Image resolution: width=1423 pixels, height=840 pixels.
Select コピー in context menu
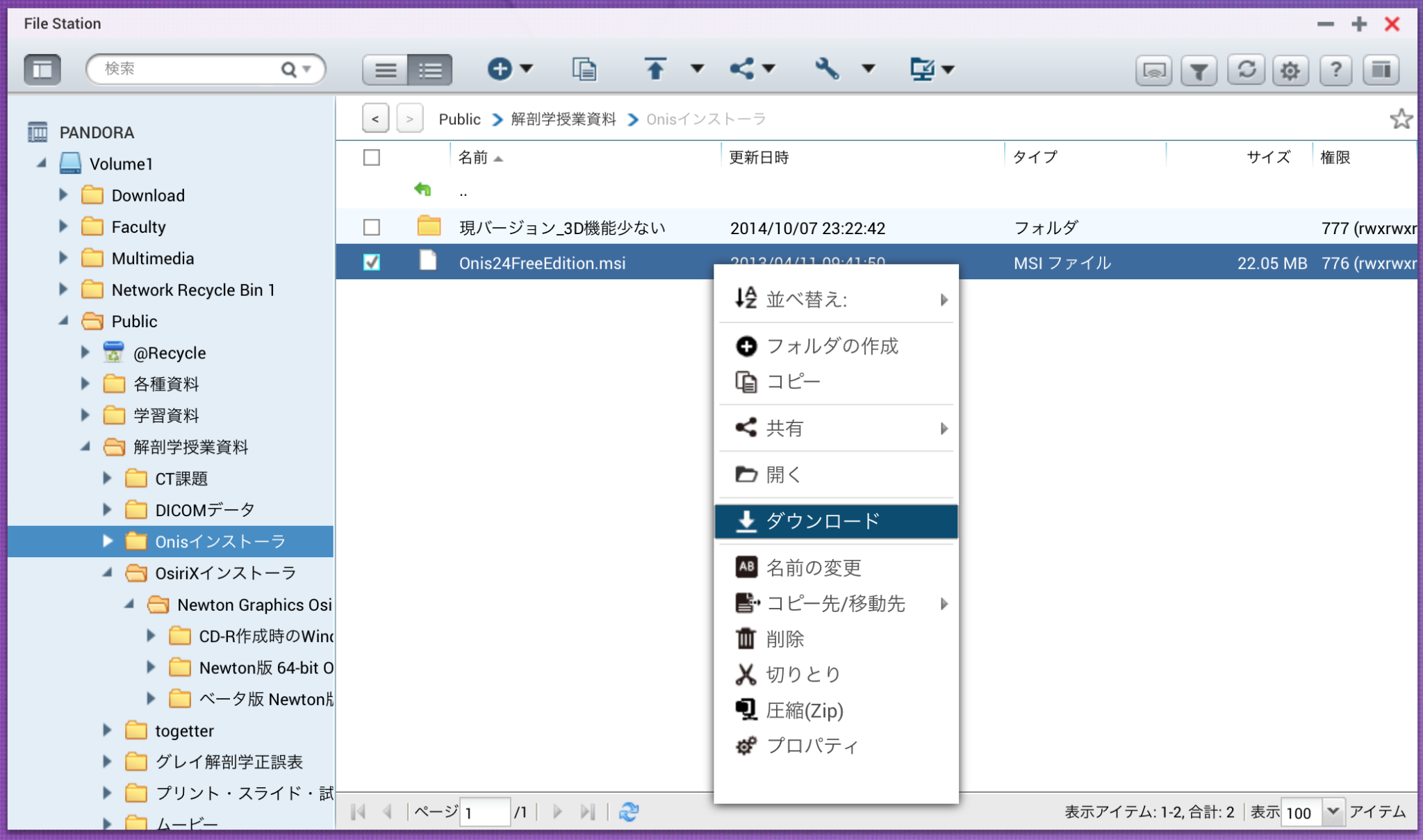point(836,381)
